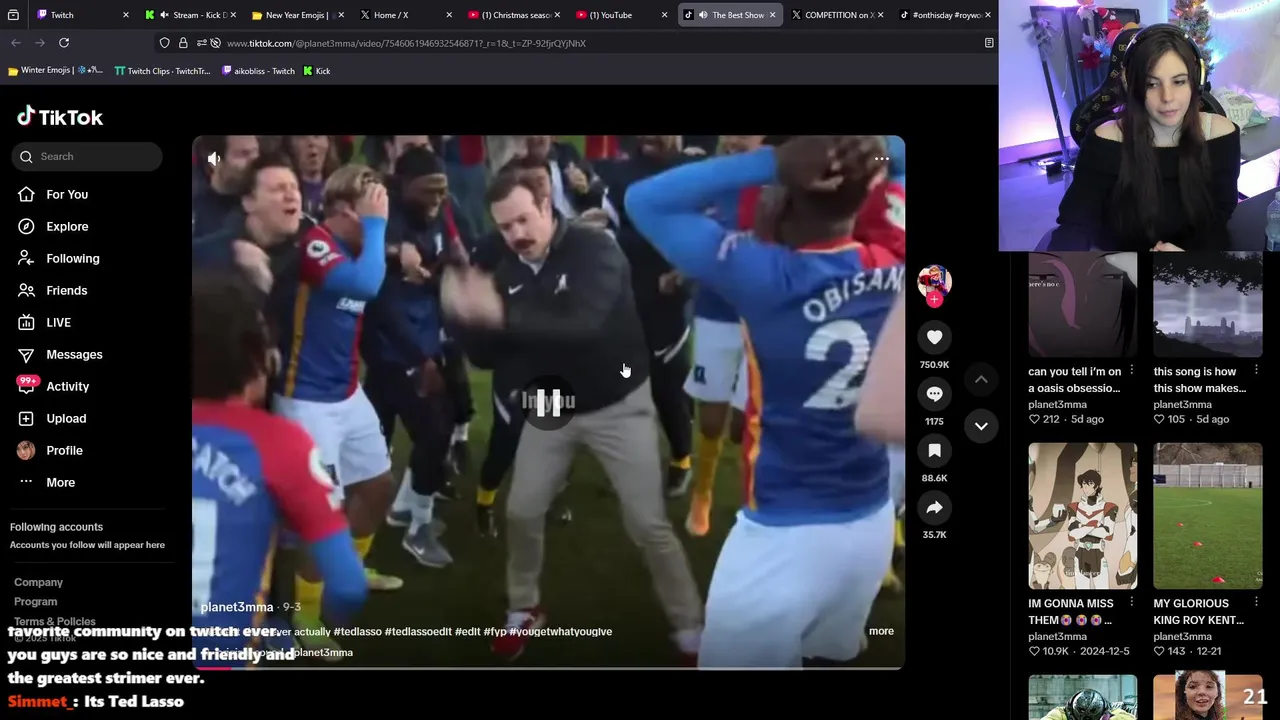The height and width of the screenshot is (720, 1280).
Task: Expand the More sidebar menu
Action: (60, 482)
